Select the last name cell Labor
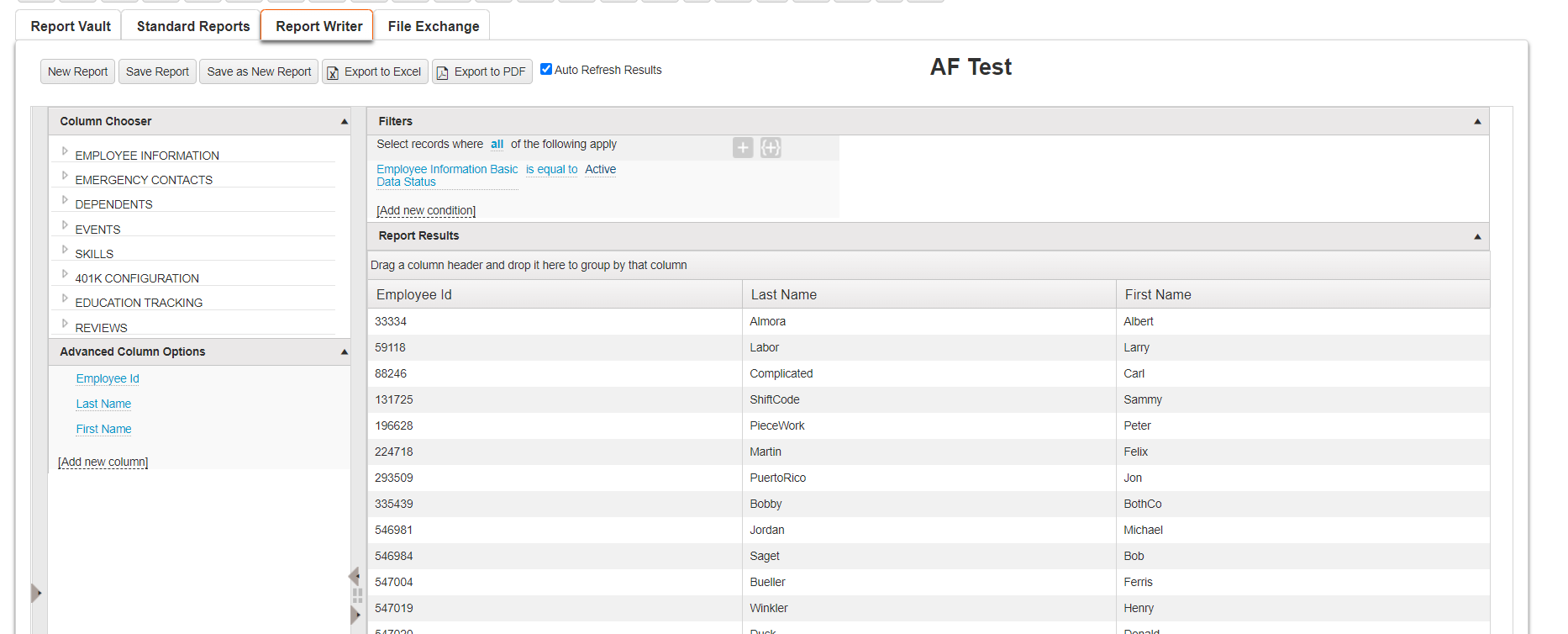Screen dimensions: 1568x634 point(929,347)
